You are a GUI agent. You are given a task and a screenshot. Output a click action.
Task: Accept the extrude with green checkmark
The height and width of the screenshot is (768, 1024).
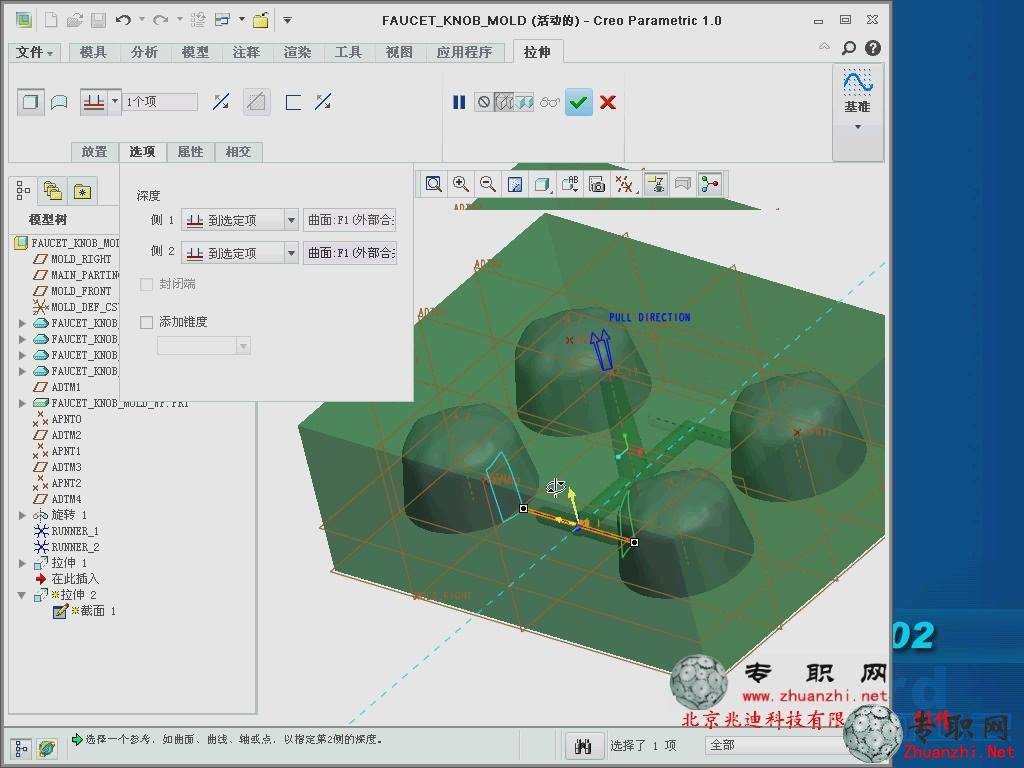579,102
